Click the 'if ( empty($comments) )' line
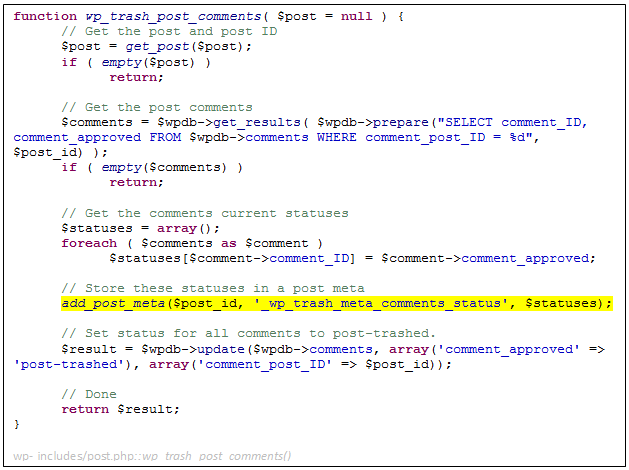The width and height of the screenshot is (629, 470). point(152,168)
